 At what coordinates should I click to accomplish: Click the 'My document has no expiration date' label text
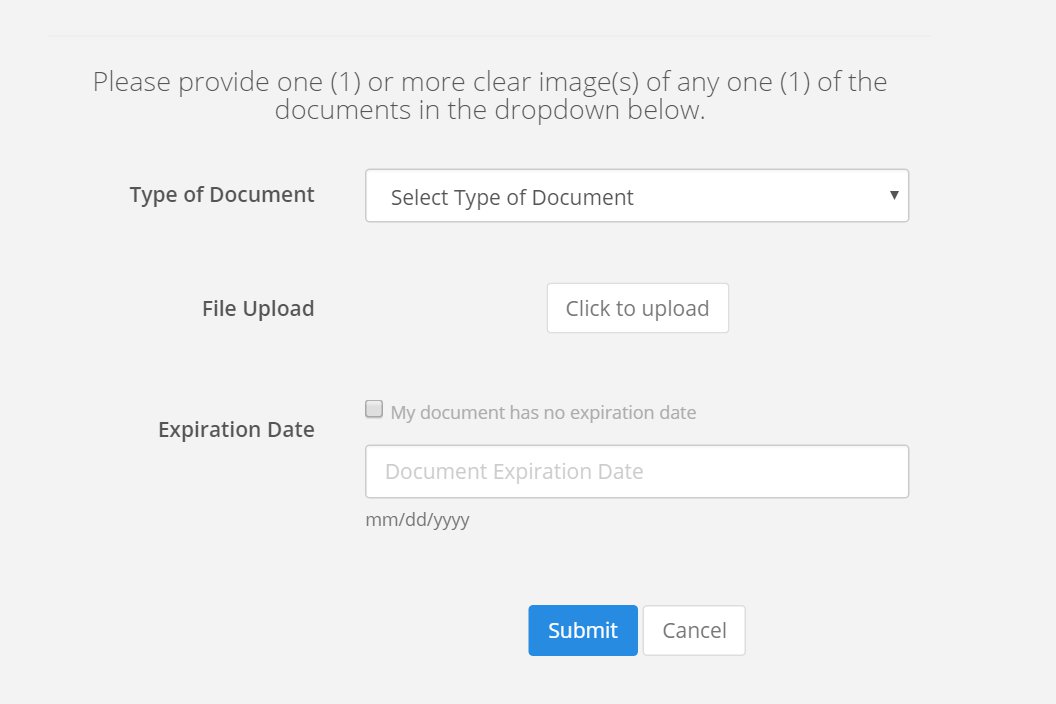[543, 412]
